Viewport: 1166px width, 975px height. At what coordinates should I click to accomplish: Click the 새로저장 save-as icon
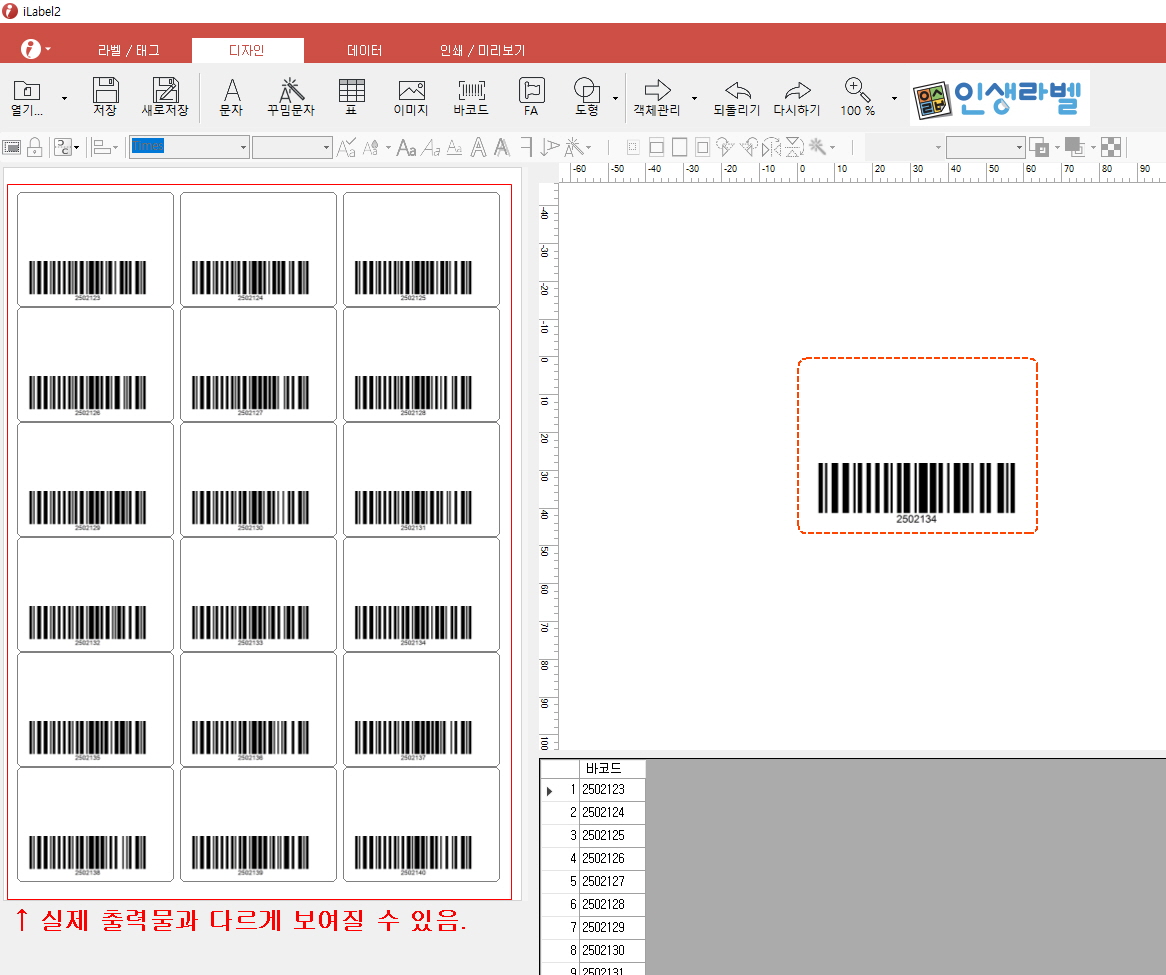click(165, 98)
